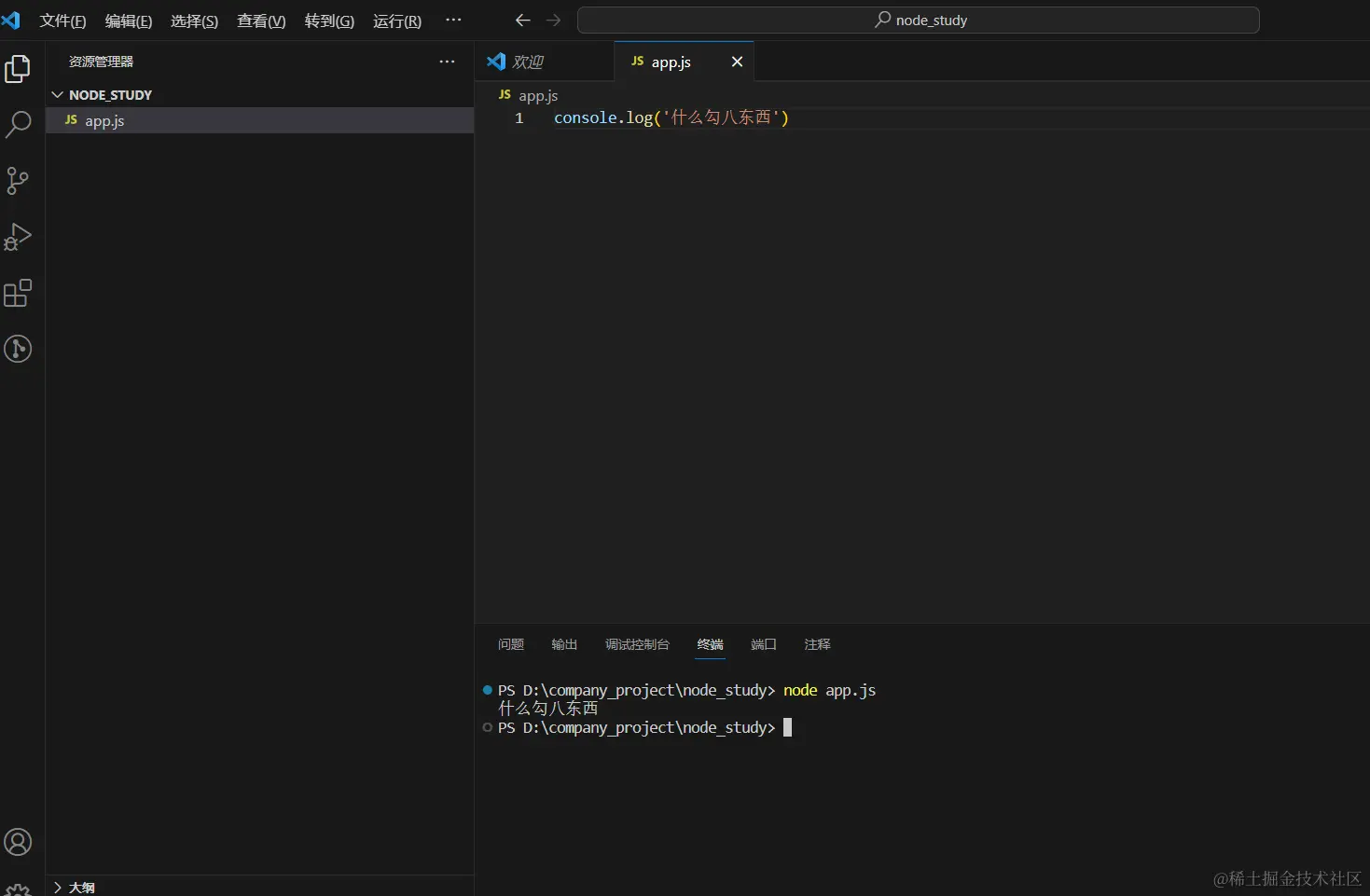This screenshot has height=896, width=1370.
Task: Click the terminal output 什么勾八东西
Action: click(548, 709)
